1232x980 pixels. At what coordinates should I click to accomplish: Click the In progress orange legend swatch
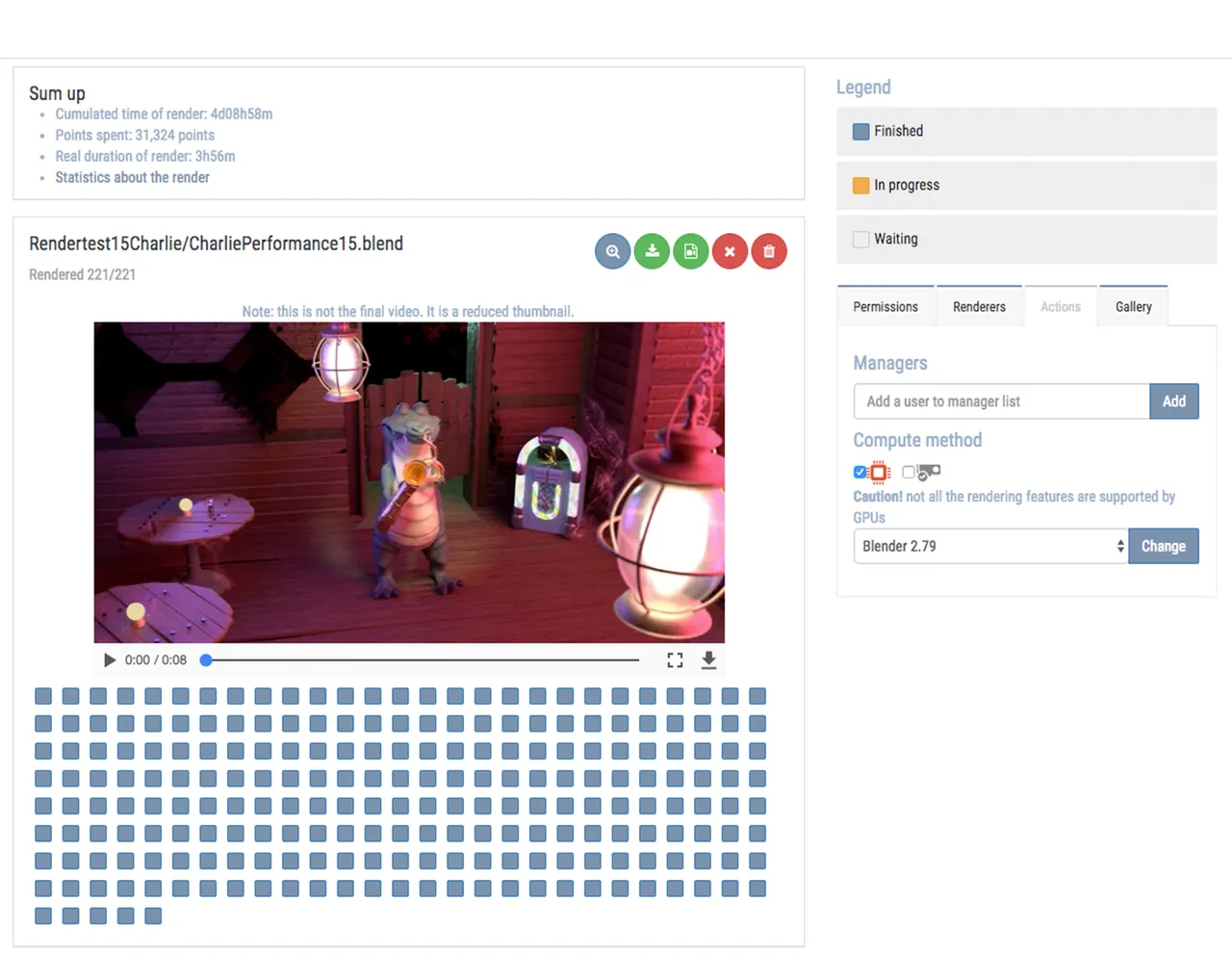point(861,185)
